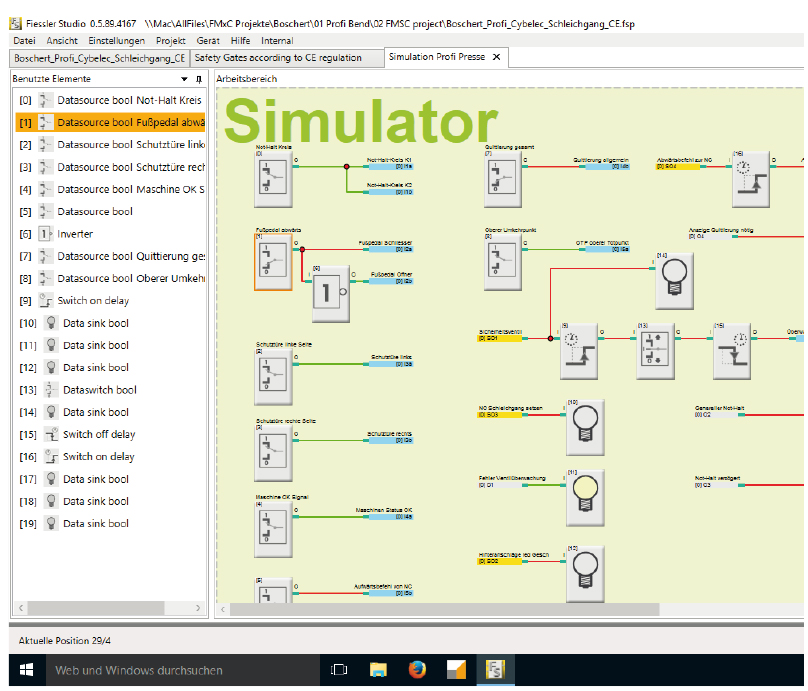Select lamp block [14] in workspace
The image size is (808, 691).
tap(674, 281)
